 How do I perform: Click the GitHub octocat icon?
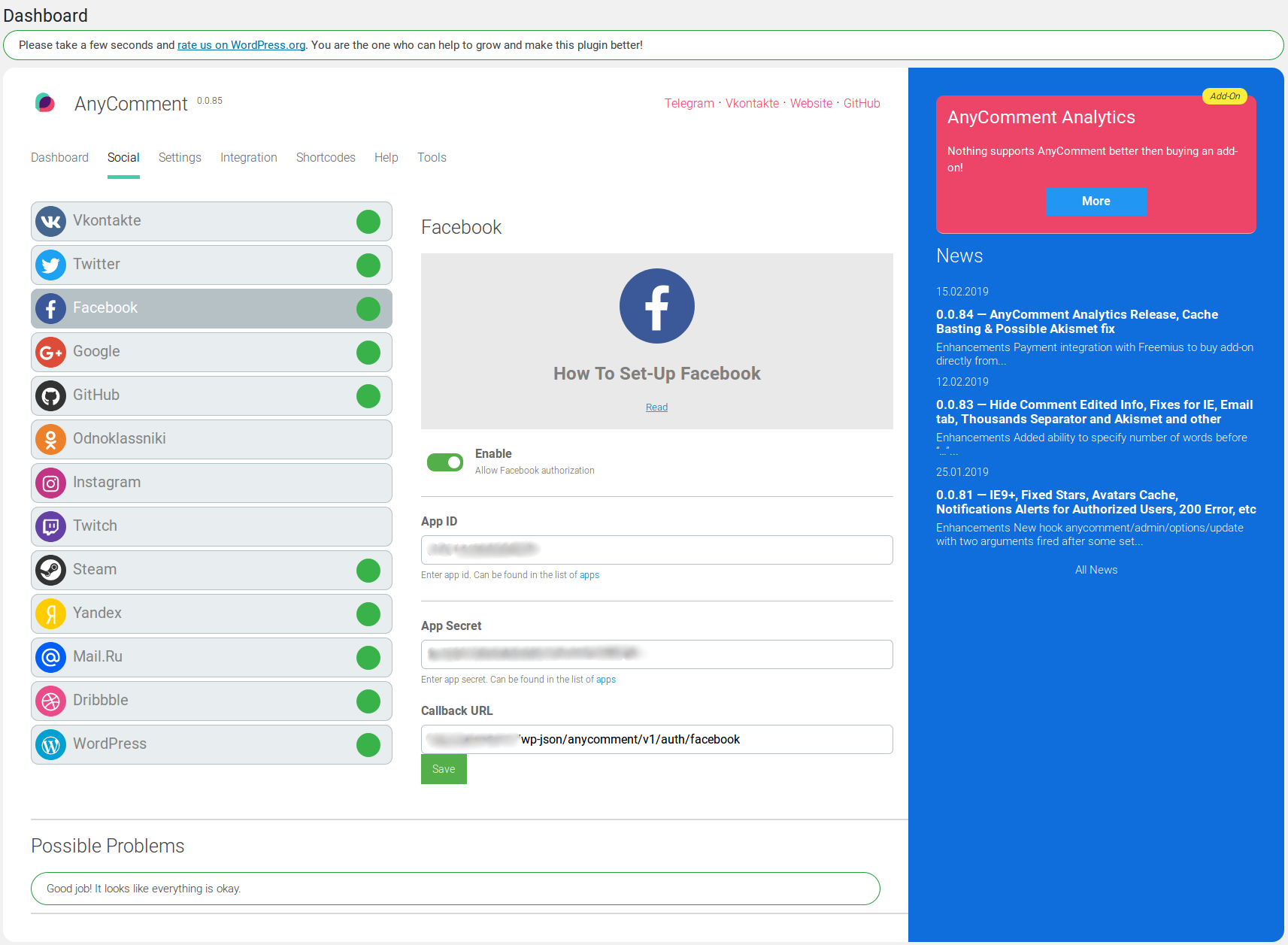50,396
